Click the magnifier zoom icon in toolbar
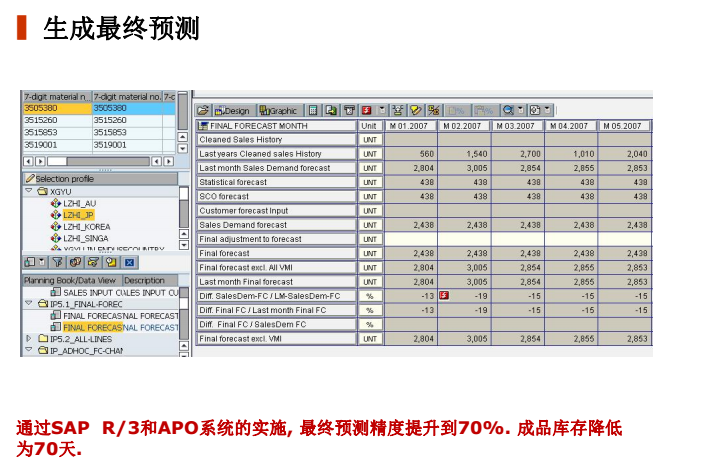Viewport: 707px width, 468px height. pyautogui.click(x=509, y=110)
